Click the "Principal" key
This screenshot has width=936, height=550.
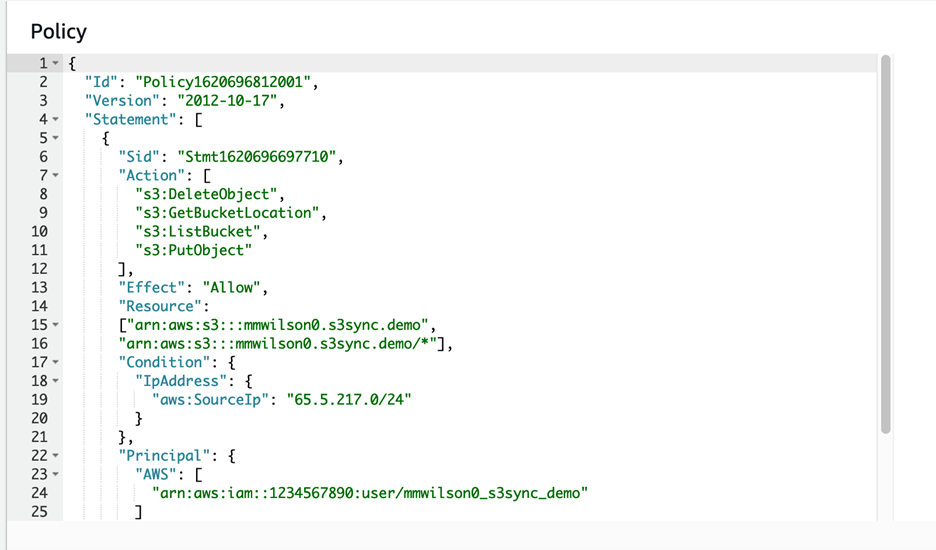(x=164, y=456)
